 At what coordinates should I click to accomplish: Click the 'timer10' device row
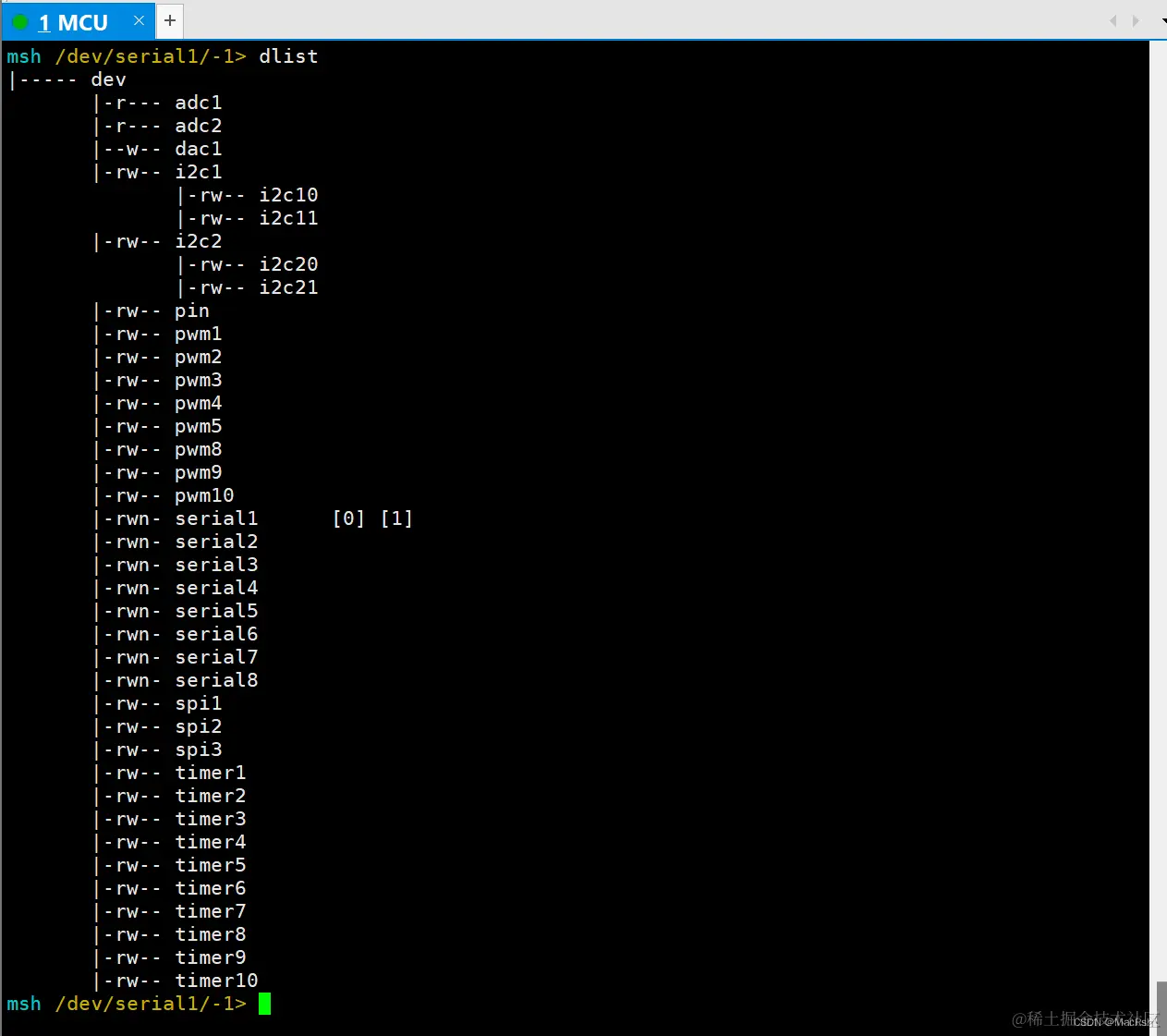(x=176, y=981)
